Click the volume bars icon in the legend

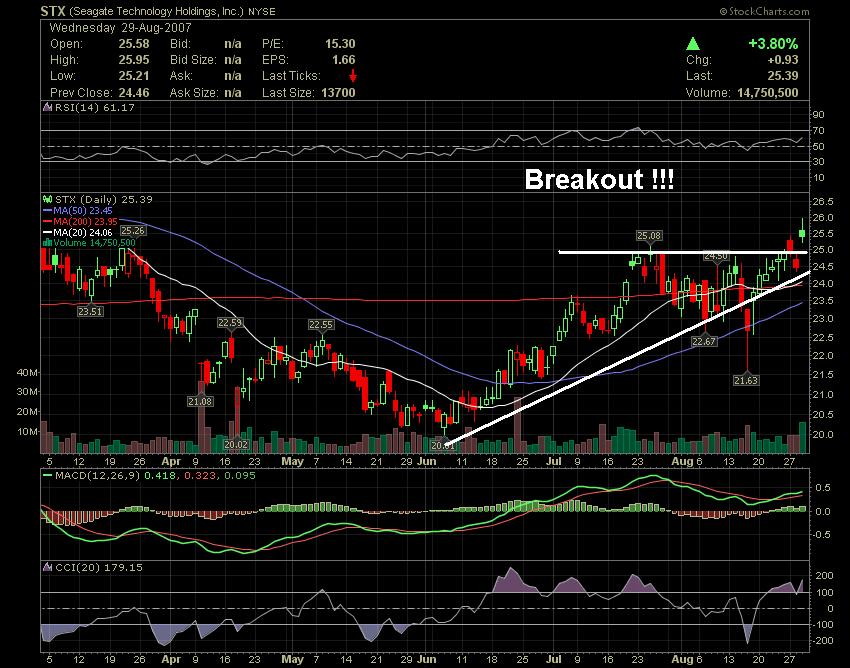(48, 242)
